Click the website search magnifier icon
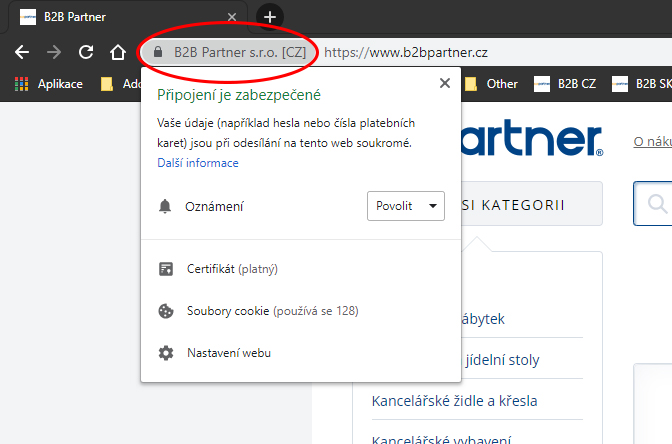Viewport: 672px width, 444px height. (x=657, y=204)
